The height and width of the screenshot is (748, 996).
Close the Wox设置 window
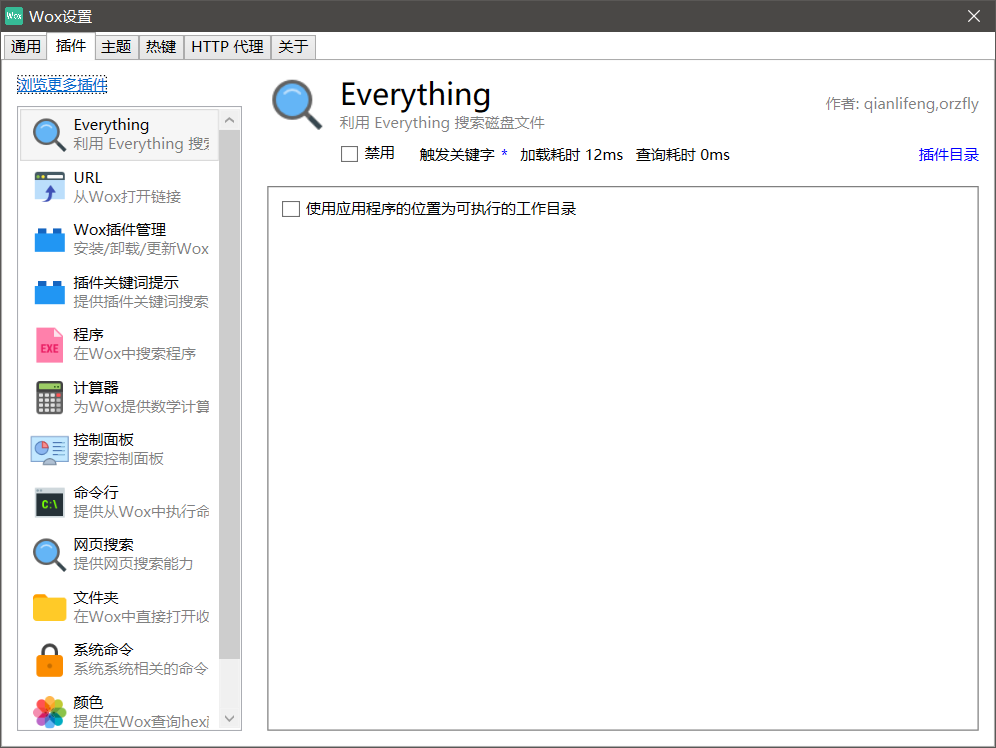point(973,16)
